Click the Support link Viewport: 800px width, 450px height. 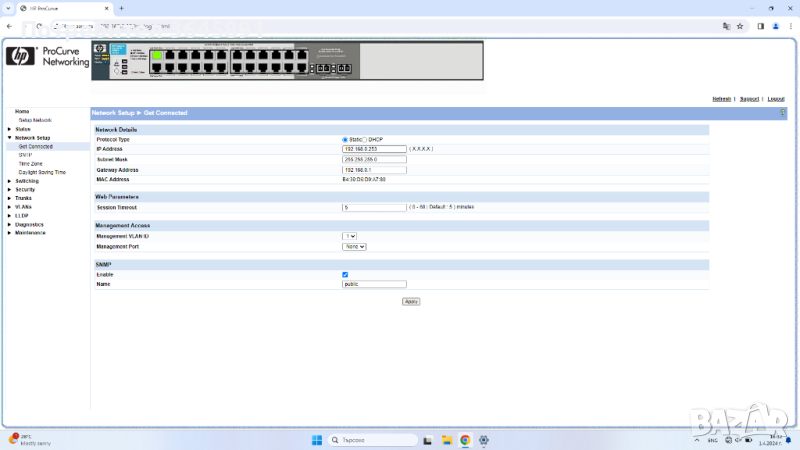coord(749,99)
